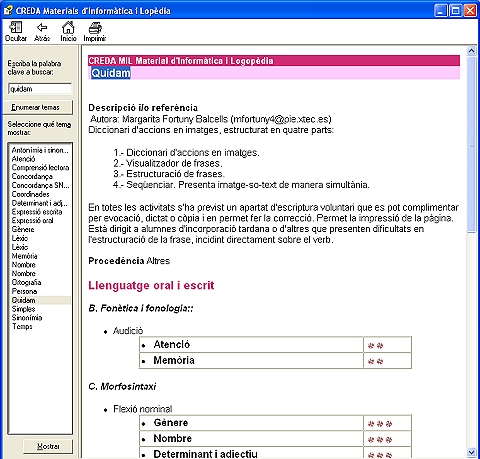Open the Inicio home icon
The height and width of the screenshot is (459, 480).
click(x=68, y=31)
